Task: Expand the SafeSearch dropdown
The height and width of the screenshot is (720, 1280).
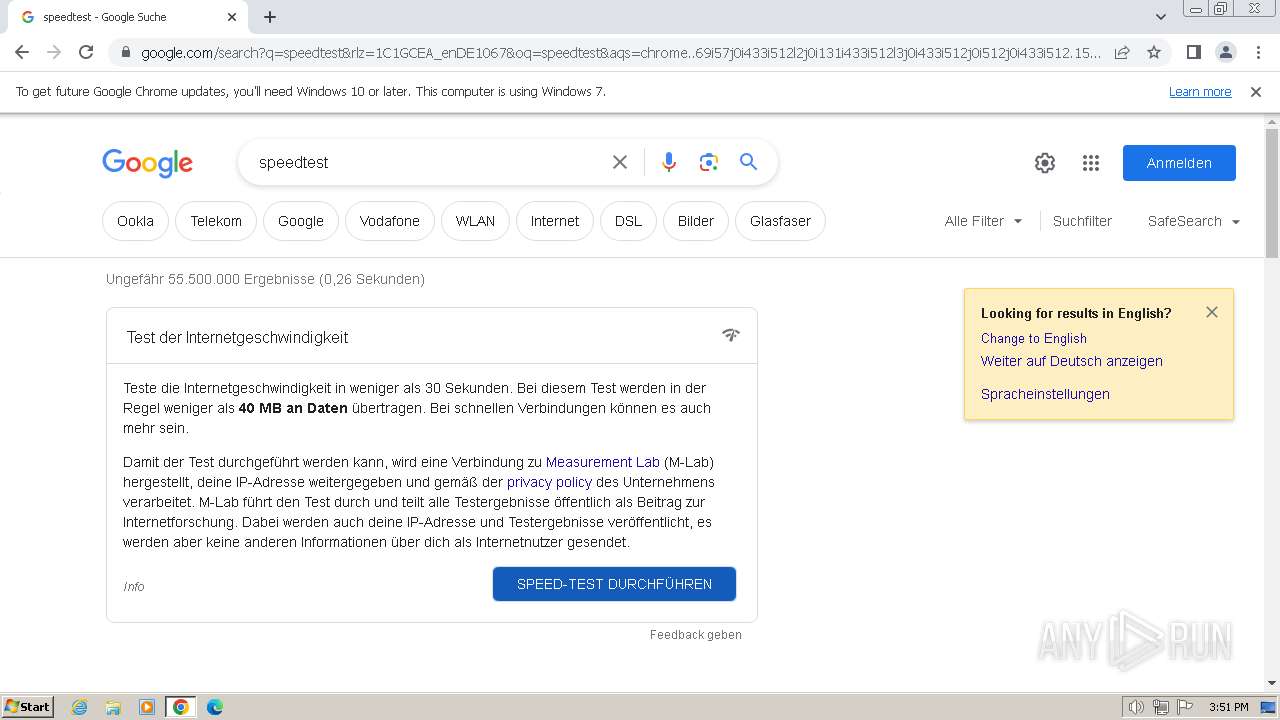Action: click(x=1194, y=221)
